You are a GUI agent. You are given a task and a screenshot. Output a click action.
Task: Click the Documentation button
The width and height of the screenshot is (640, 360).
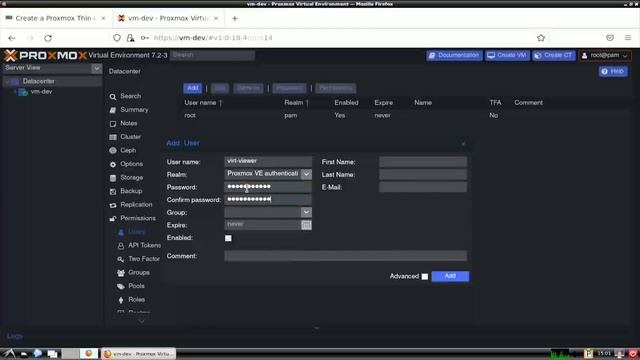[454, 56]
